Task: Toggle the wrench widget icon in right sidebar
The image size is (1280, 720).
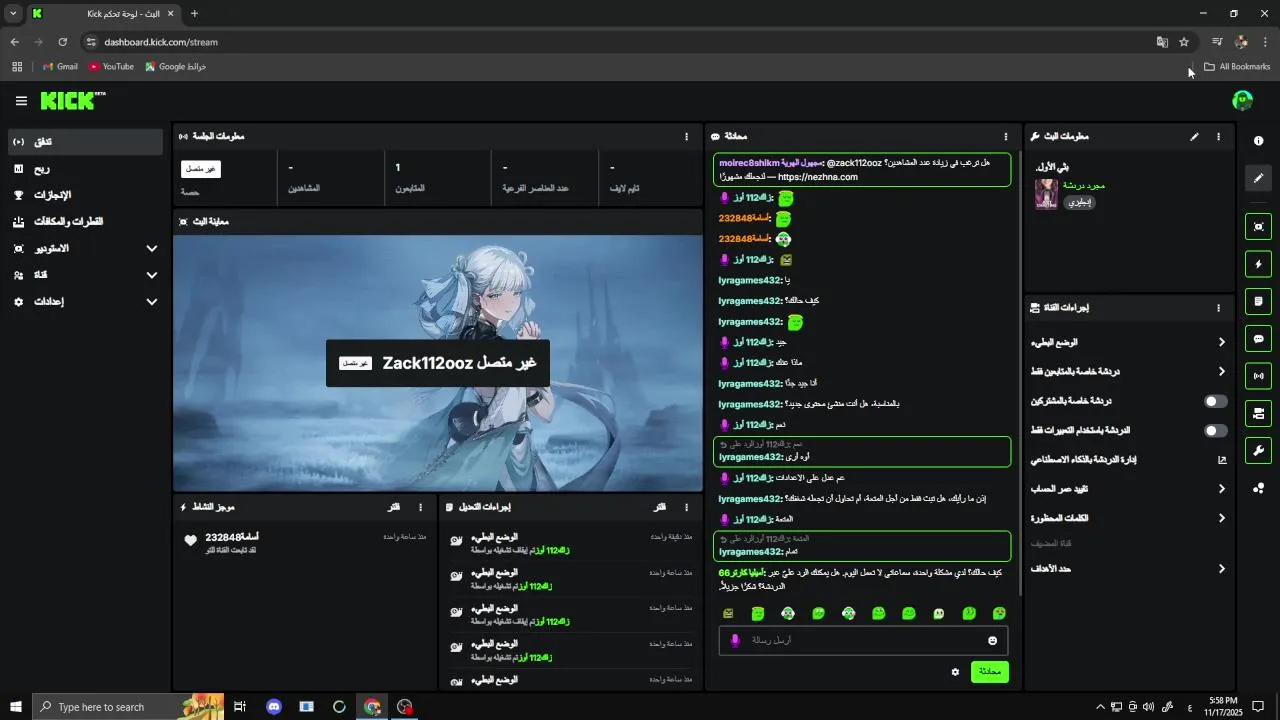Action: [x=1258, y=450]
